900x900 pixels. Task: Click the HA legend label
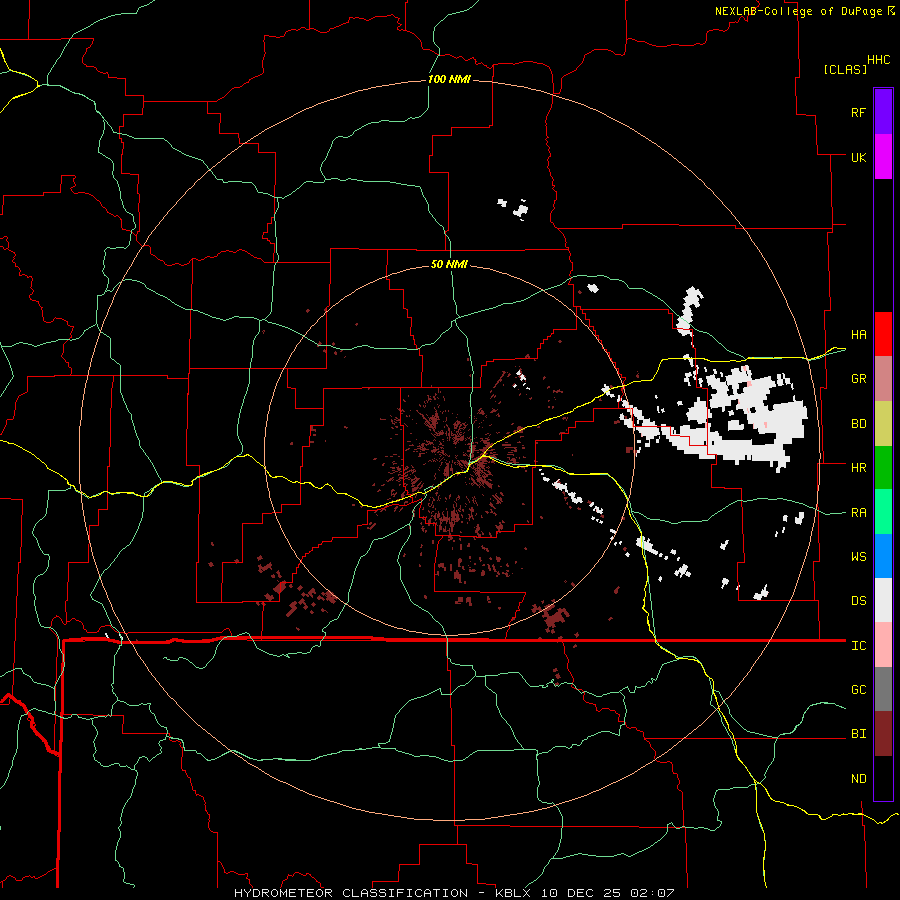tap(859, 335)
